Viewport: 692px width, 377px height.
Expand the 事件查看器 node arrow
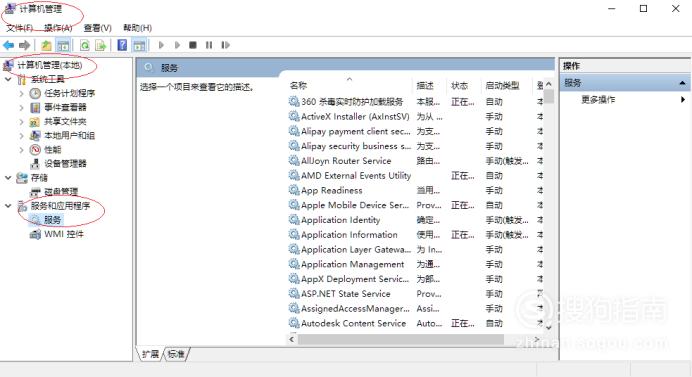[21, 107]
